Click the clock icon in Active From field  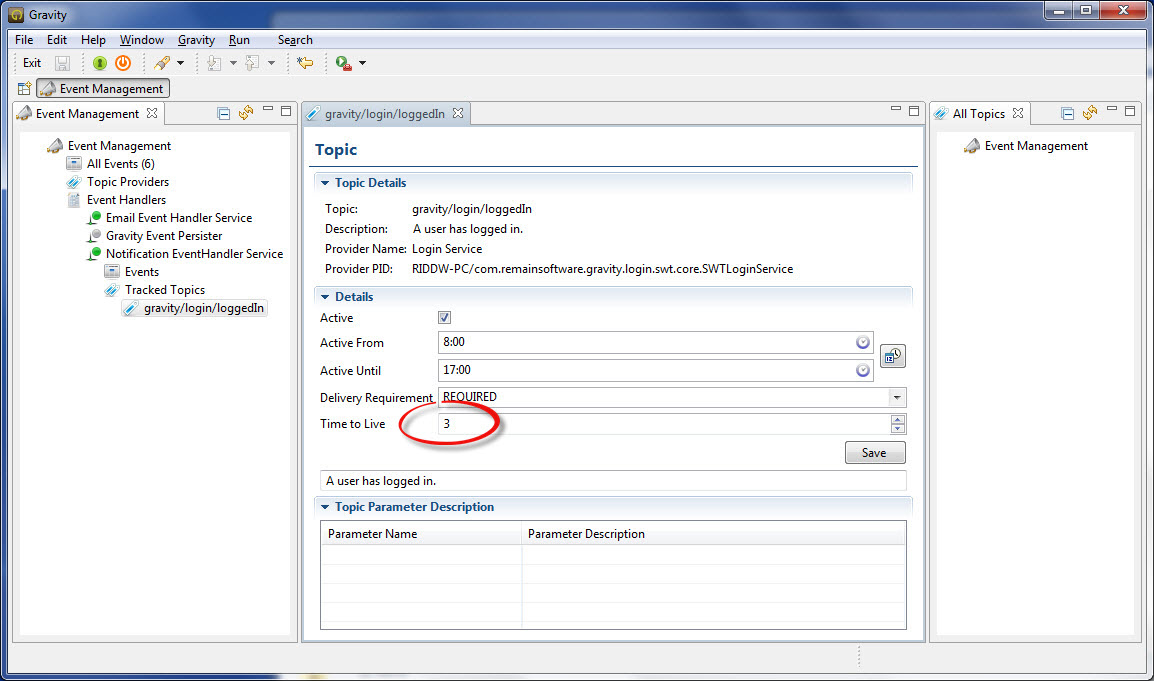(x=863, y=343)
